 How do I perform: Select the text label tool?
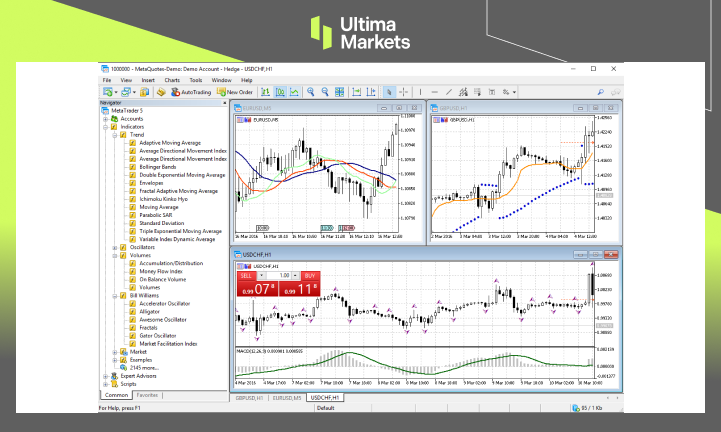(492, 92)
